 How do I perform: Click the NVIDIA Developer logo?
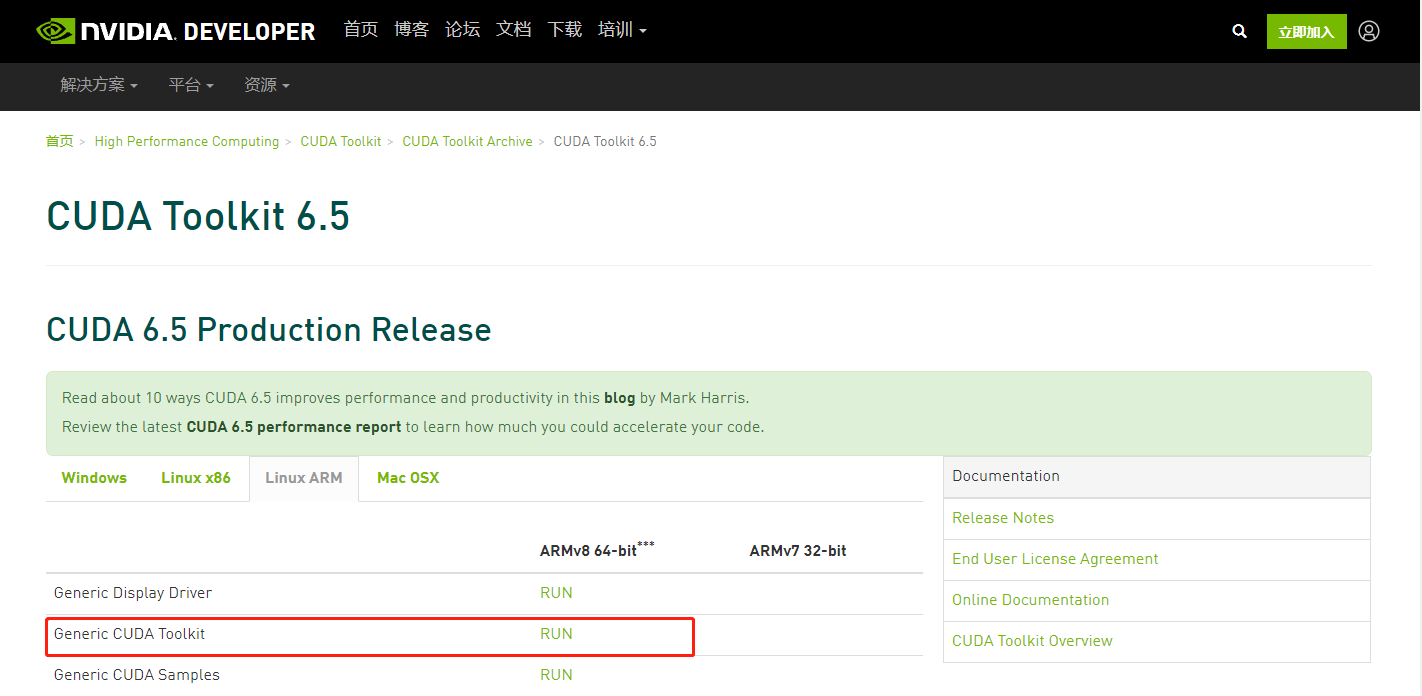point(175,30)
